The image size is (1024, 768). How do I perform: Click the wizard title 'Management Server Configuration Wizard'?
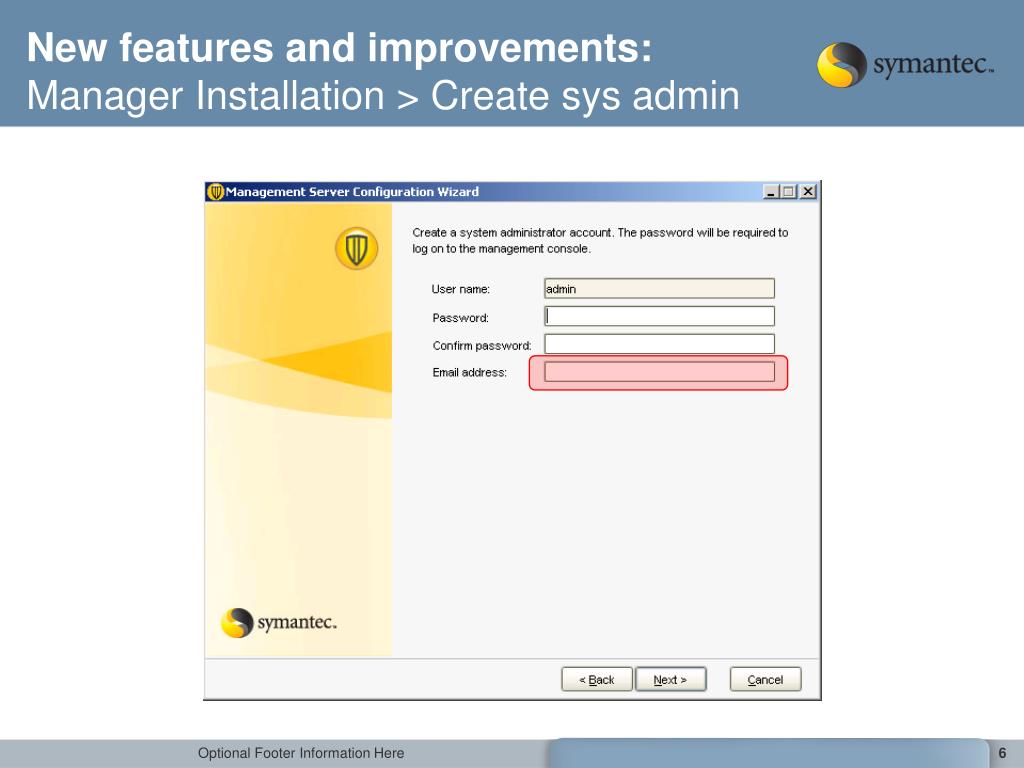tap(352, 192)
